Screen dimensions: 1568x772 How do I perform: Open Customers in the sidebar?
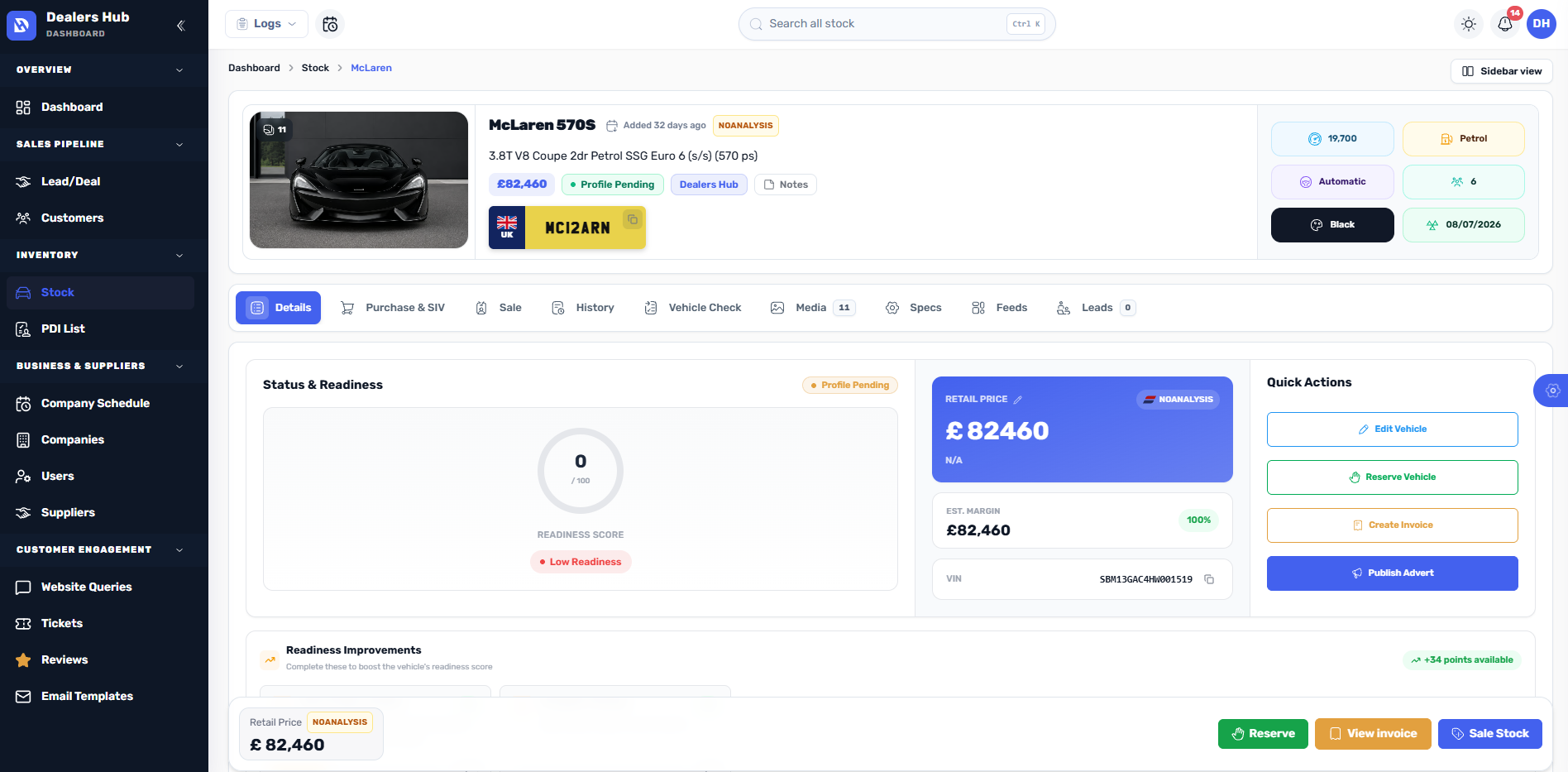101,218
